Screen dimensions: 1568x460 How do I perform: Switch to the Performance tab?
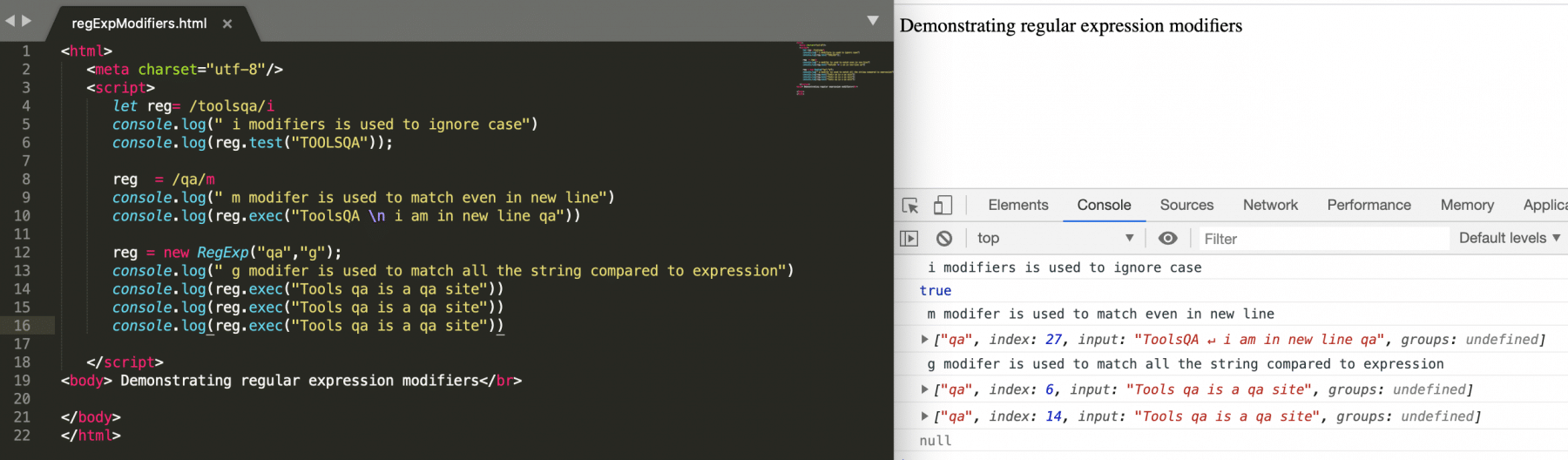pos(1369,205)
